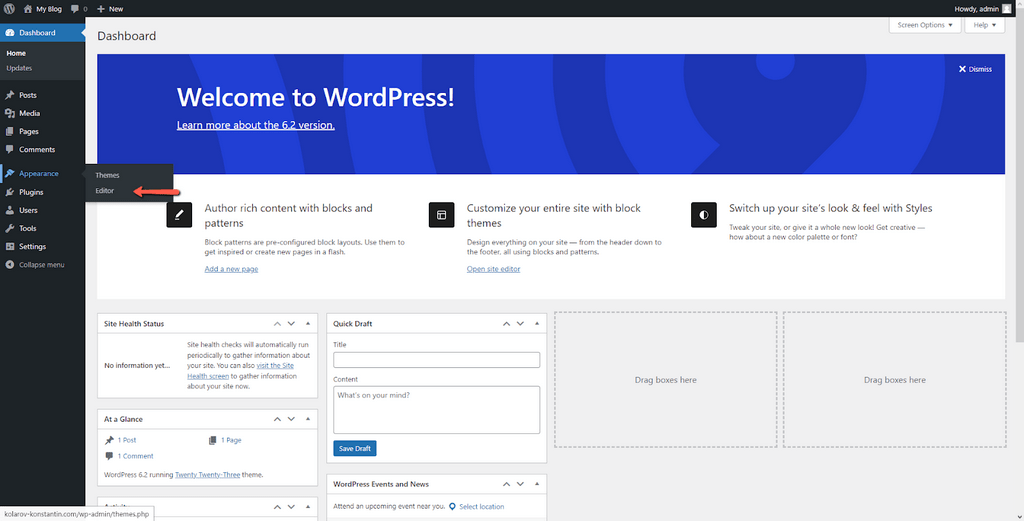This screenshot has width=1024, height=521.
Task: Click the half-circle Styles icon
Action: (x=703, y=215)
